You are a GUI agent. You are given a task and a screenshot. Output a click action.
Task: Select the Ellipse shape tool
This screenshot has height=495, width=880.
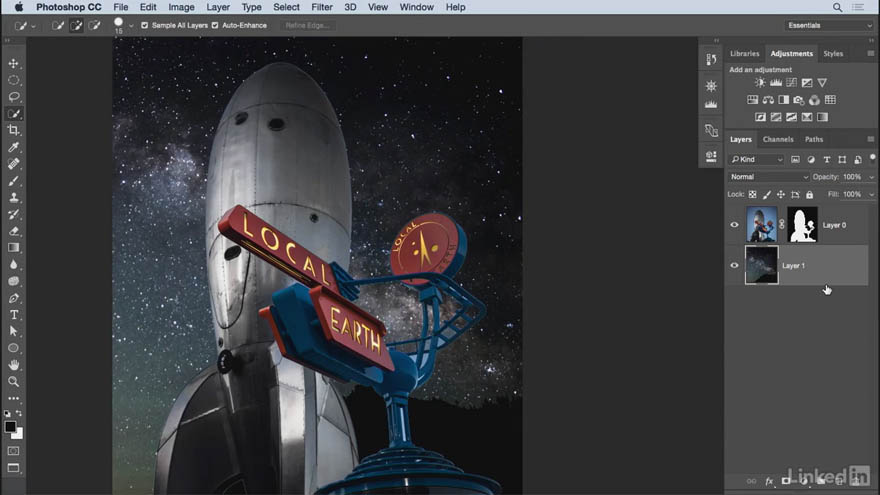click(13, 348)
